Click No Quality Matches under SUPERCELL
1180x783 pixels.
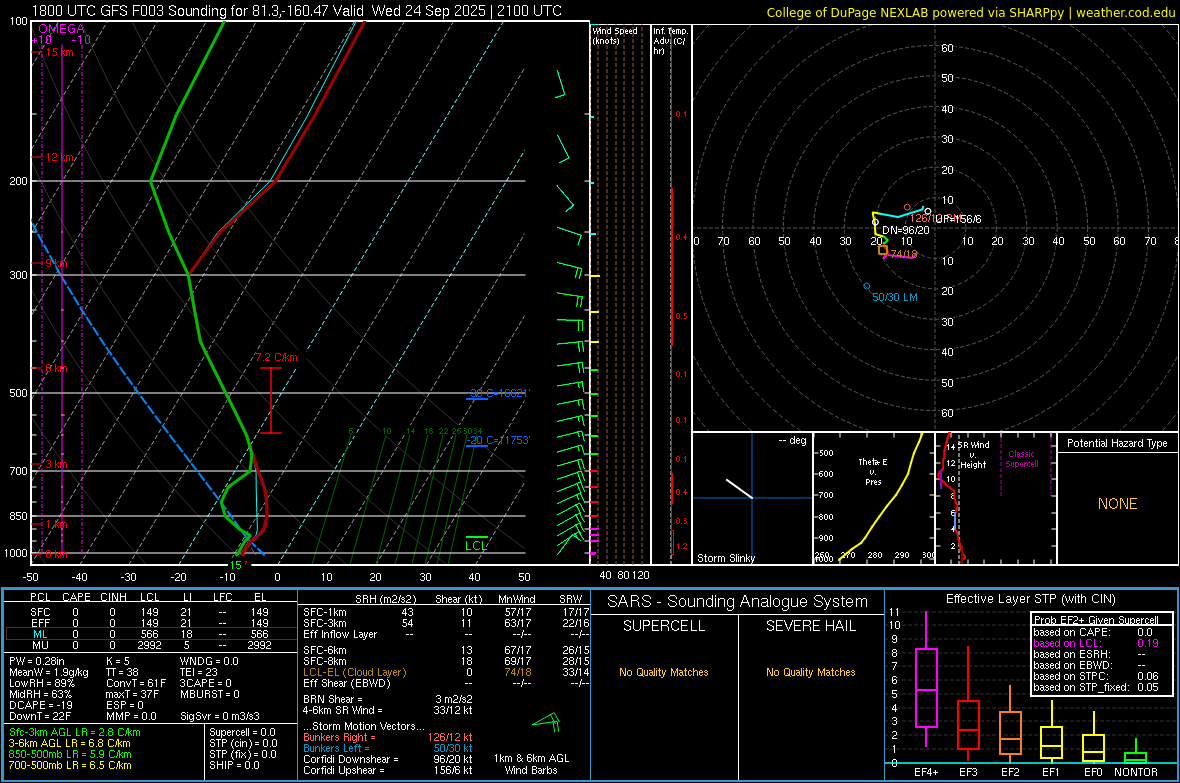point(664,672)
